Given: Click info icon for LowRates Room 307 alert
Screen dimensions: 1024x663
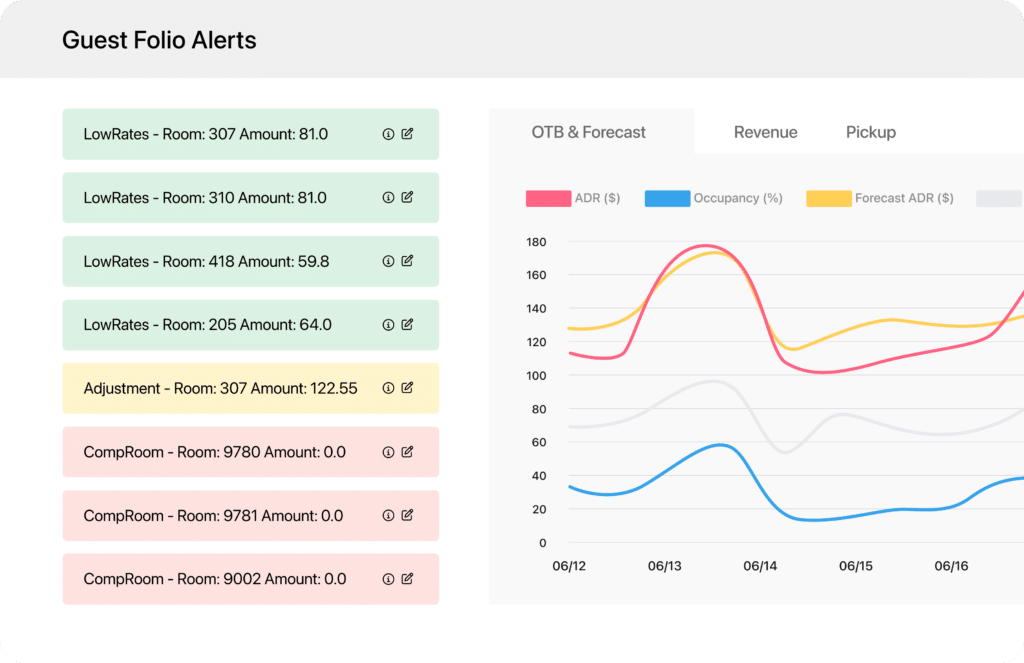Looking at the screenshot, I should [388, 134].
